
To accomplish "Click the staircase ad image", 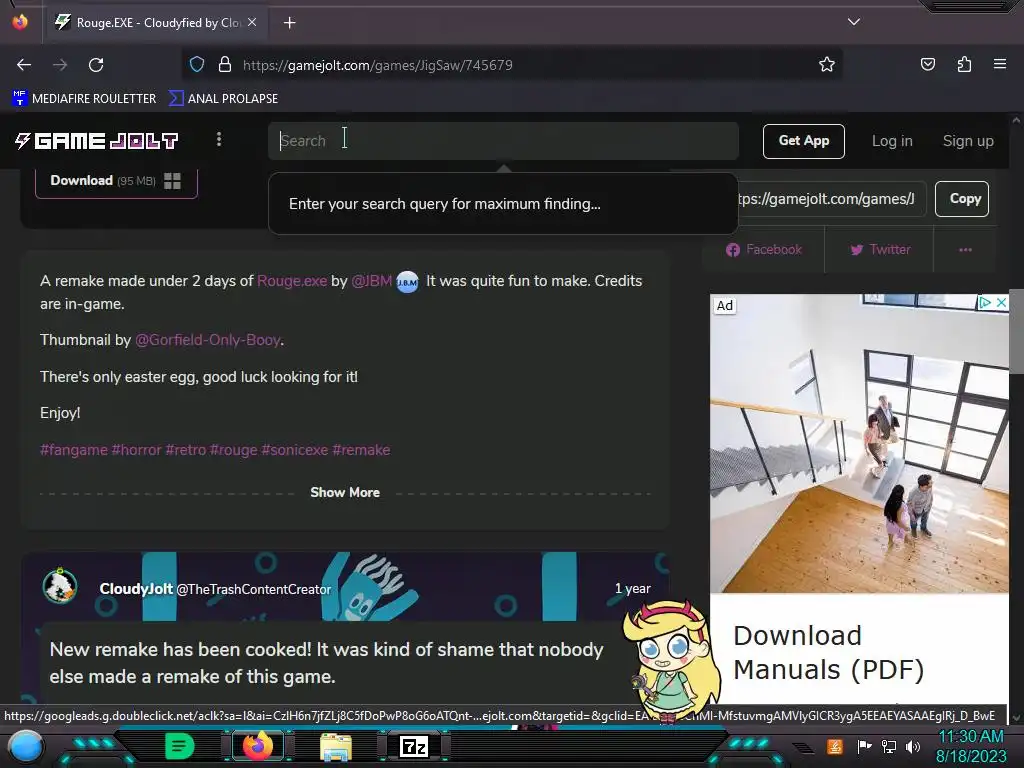I will [x=859, y=443].
